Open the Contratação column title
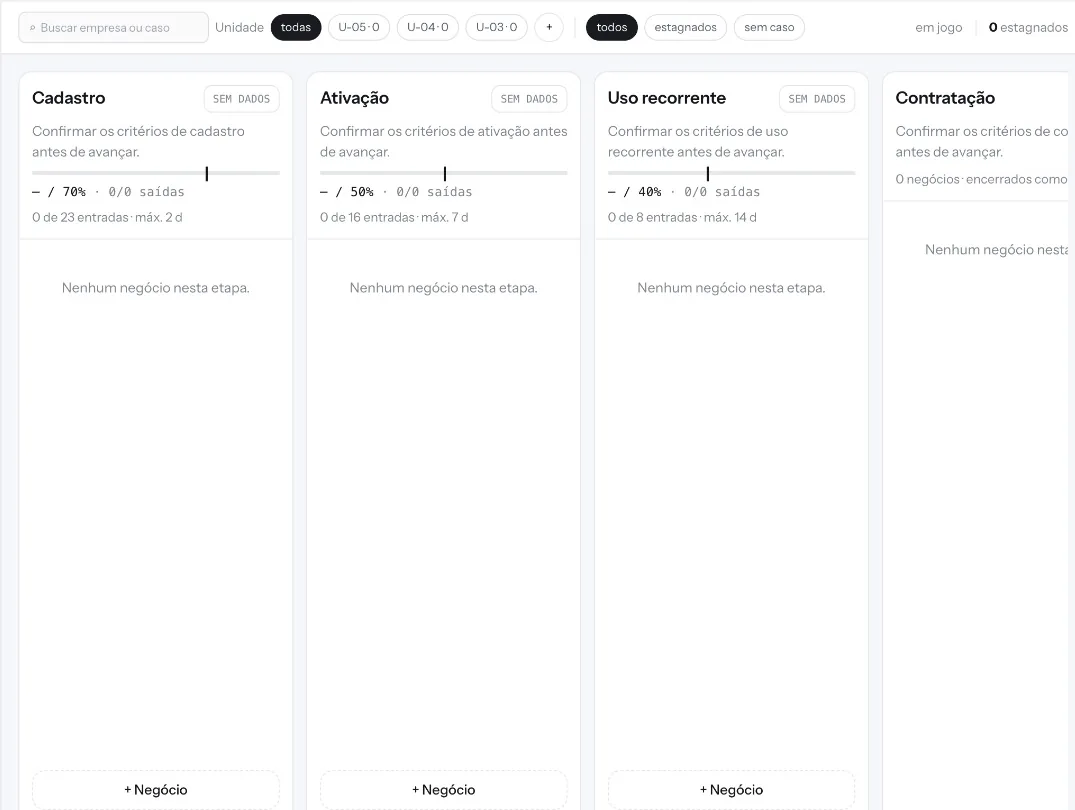This screenshot has width=1075, height=810. [x=945, y=98]
